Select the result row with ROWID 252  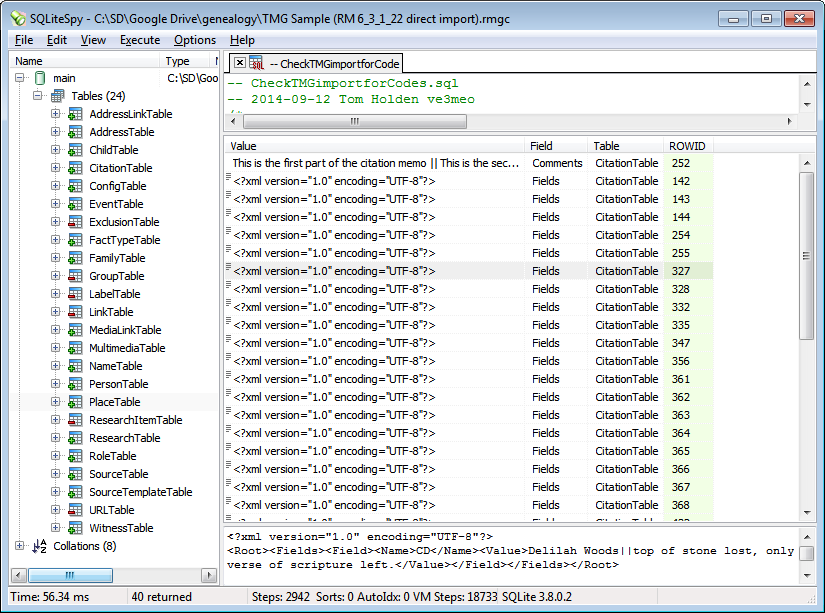coord(469,163)
